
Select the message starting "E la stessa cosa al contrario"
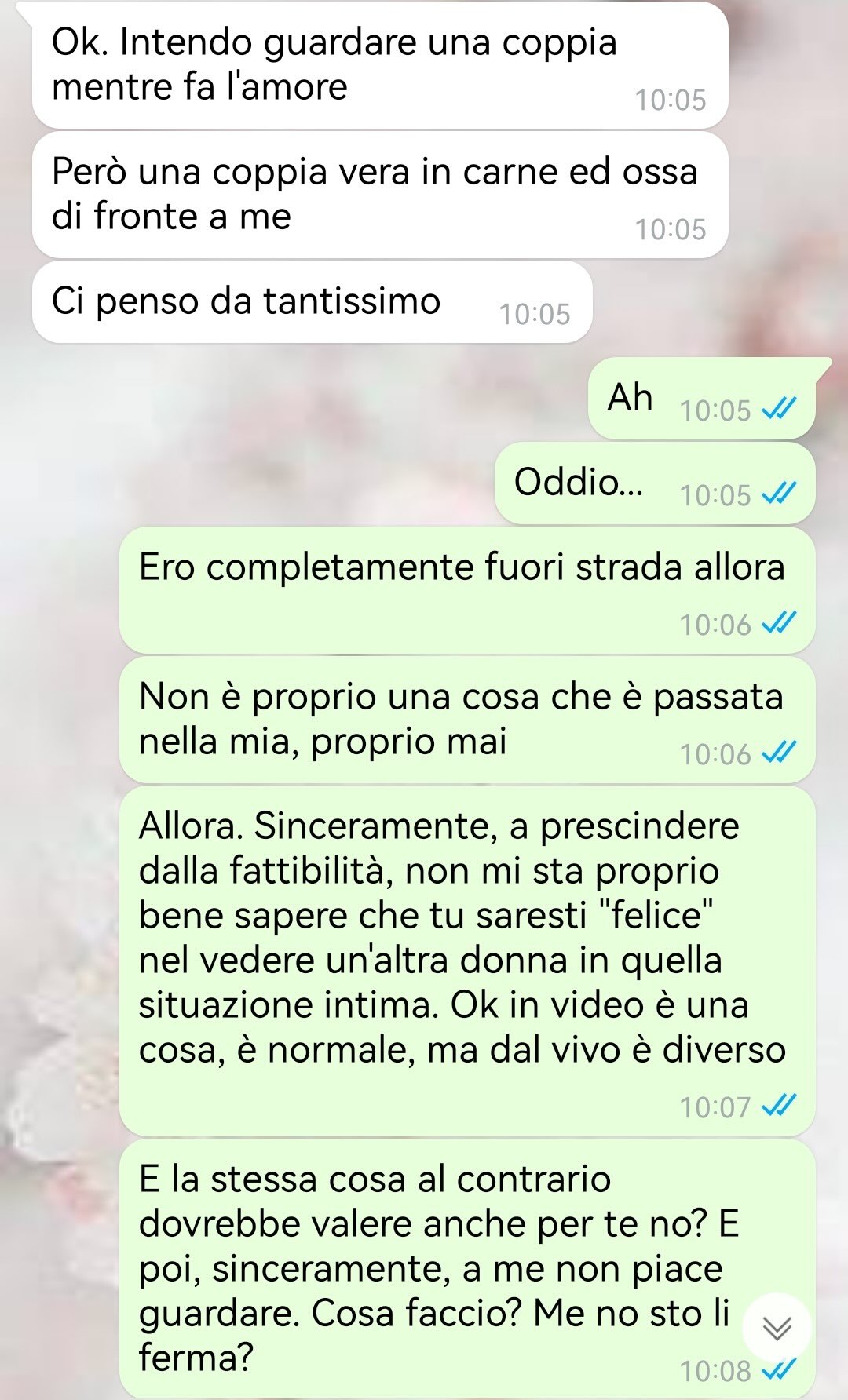point(467,1269)
